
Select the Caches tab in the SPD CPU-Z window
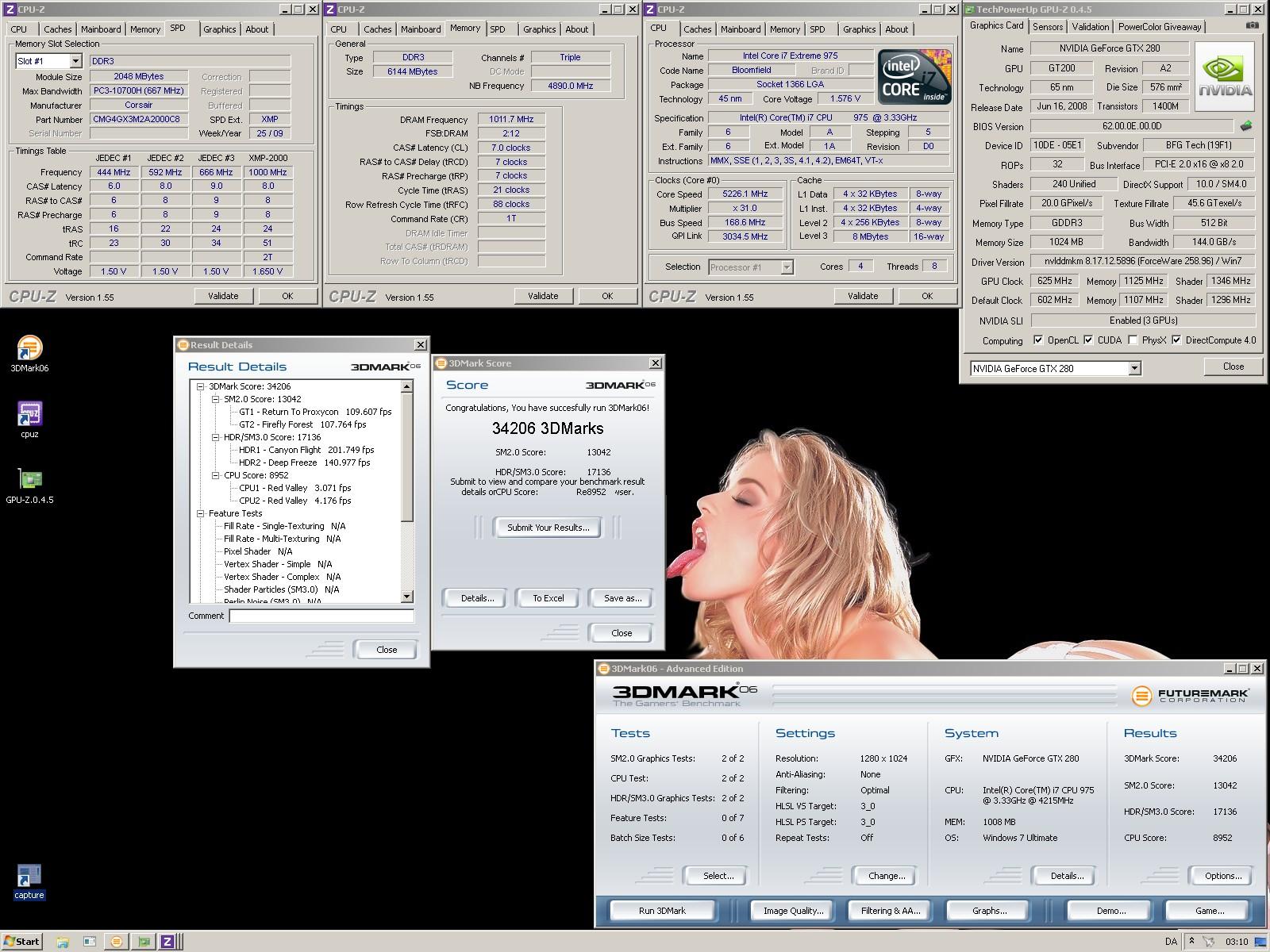pos(58,29)
